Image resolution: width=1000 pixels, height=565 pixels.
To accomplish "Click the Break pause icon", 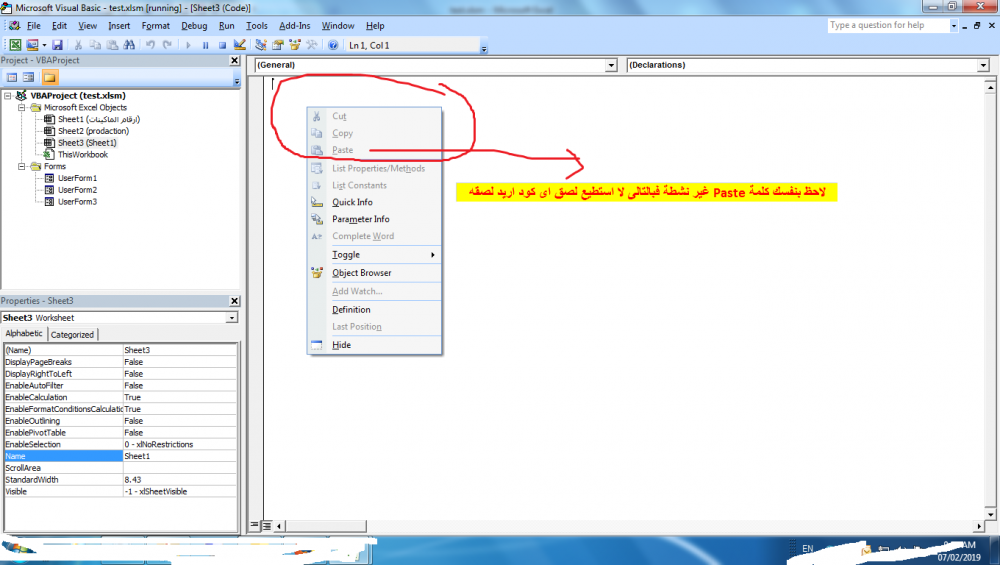I will tap(205, 45).
